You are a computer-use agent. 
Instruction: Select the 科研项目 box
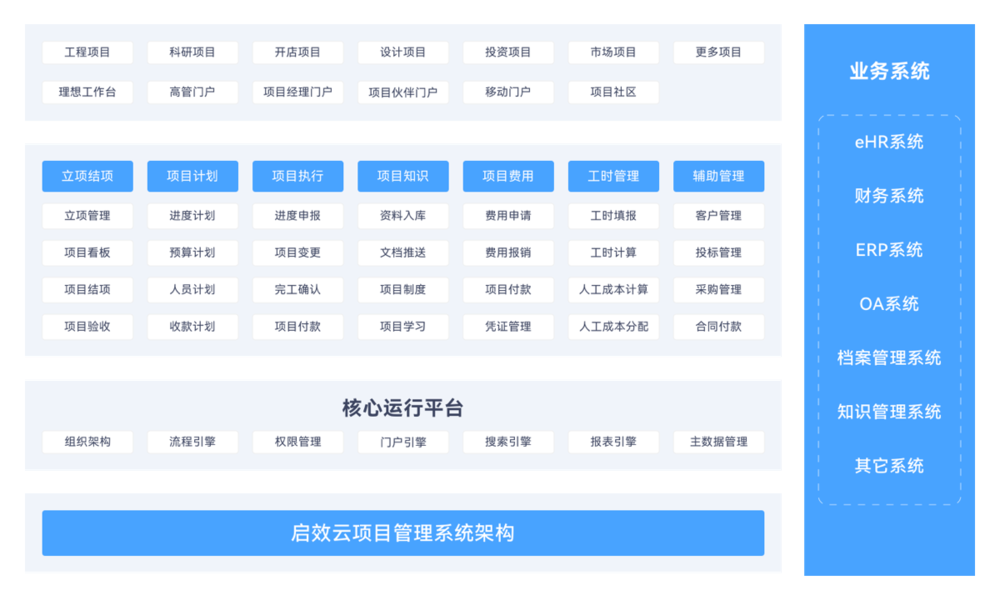[x=193, y=52]
